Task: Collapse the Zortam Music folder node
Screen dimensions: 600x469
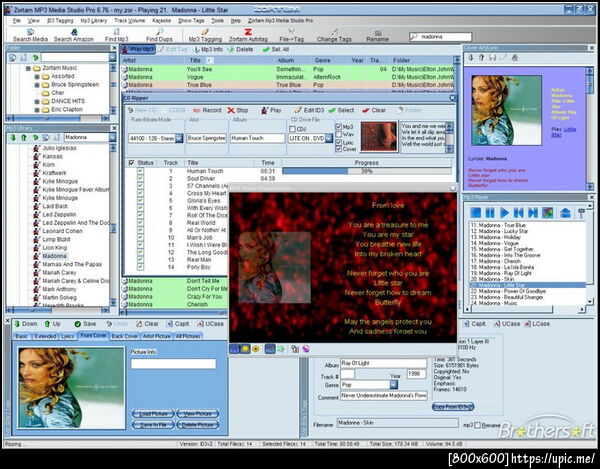Action: click(x=28, y=68)
